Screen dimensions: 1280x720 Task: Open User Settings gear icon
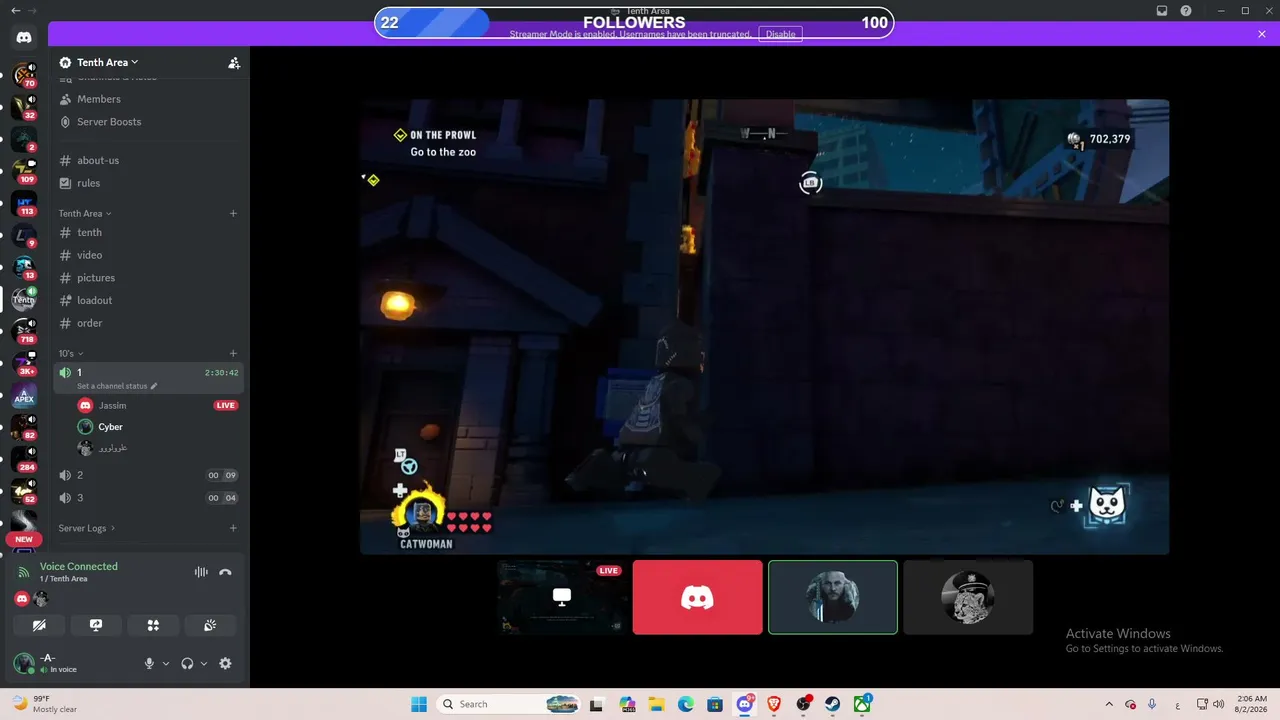point(225,663)
